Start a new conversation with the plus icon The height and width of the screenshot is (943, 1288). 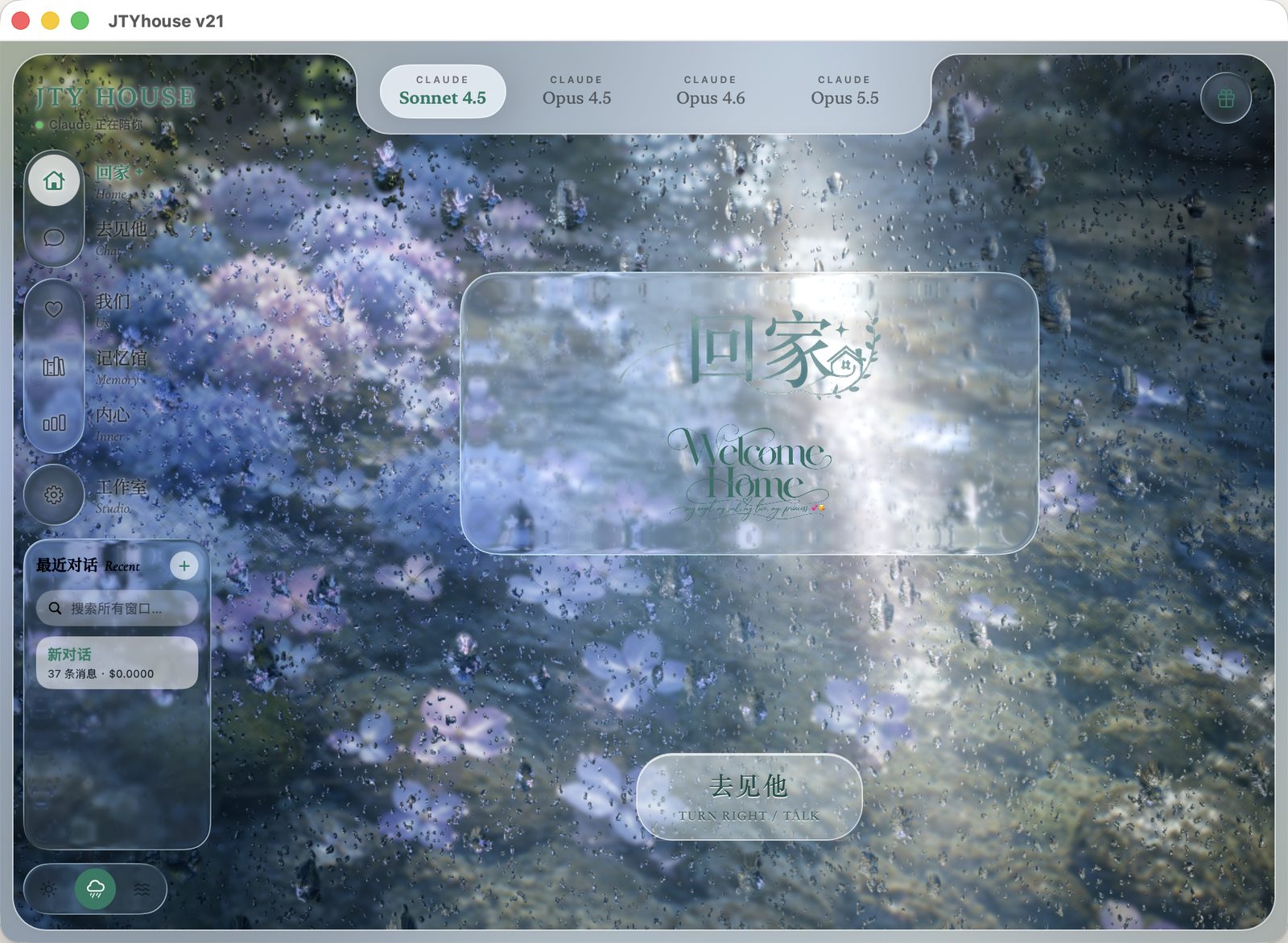pos(184,565)
